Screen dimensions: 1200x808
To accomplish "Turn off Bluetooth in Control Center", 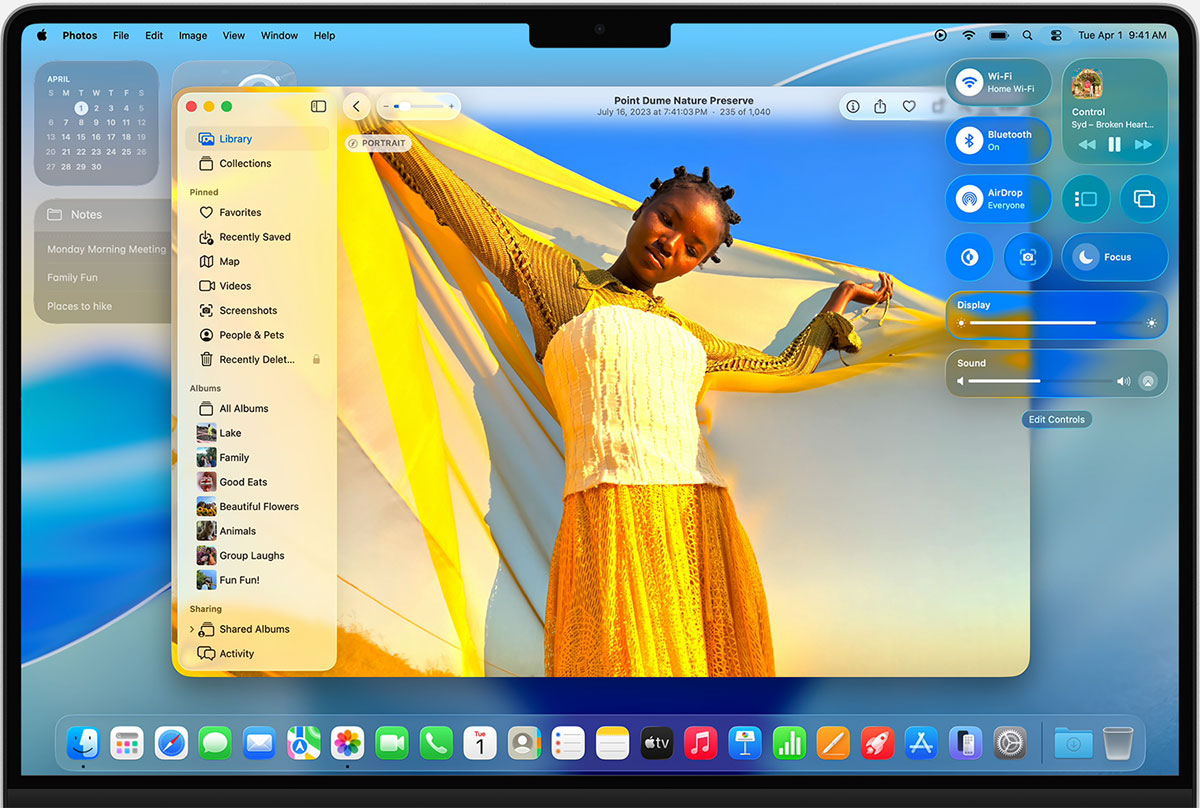I will pyautogui.click(x=971, y=140).
